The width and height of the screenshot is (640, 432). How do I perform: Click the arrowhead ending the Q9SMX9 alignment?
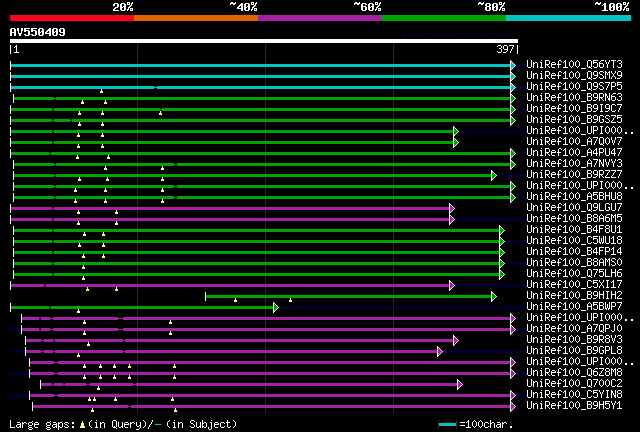click(x=513, y=76)
